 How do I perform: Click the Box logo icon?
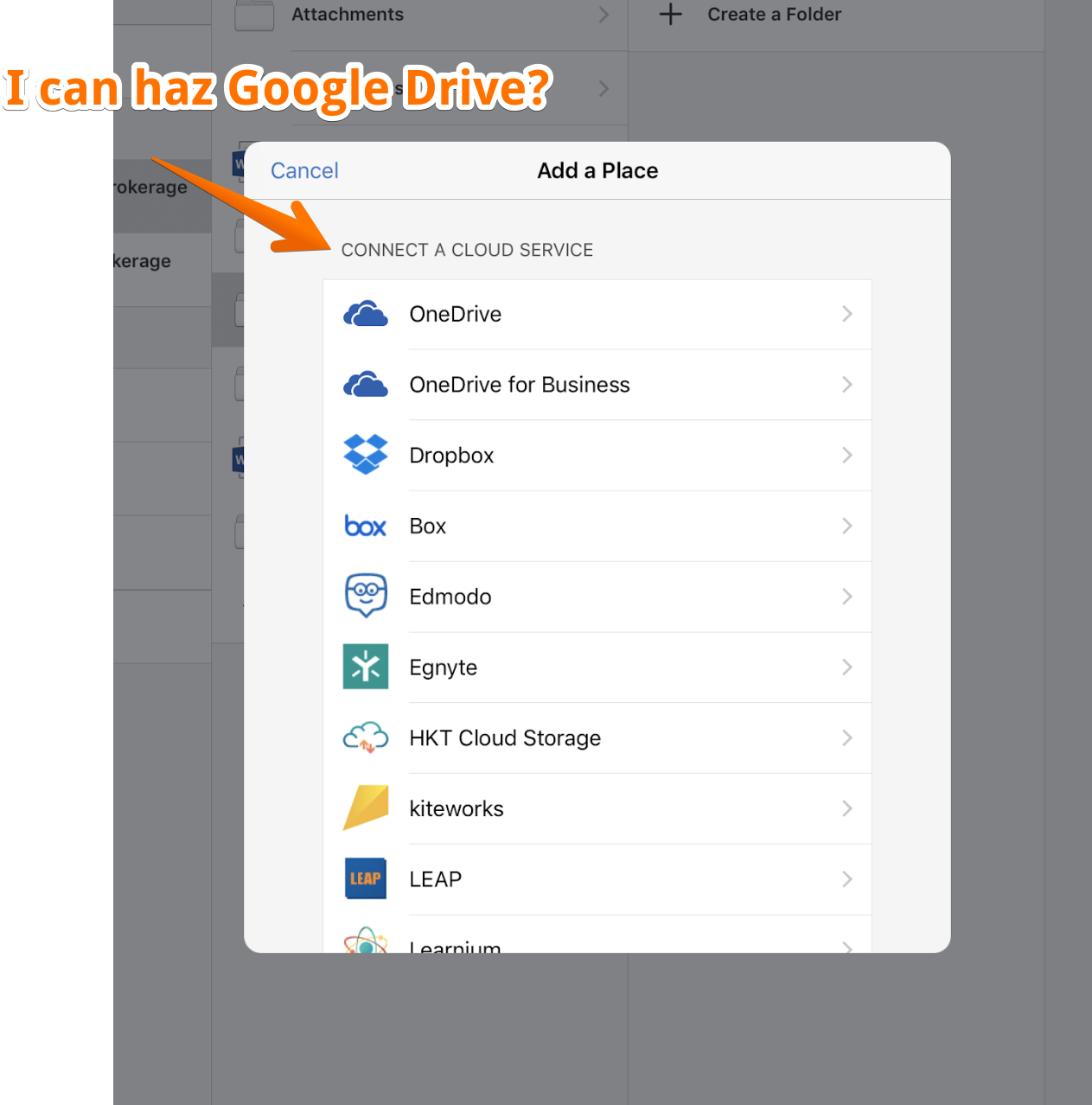click(366, 526)
